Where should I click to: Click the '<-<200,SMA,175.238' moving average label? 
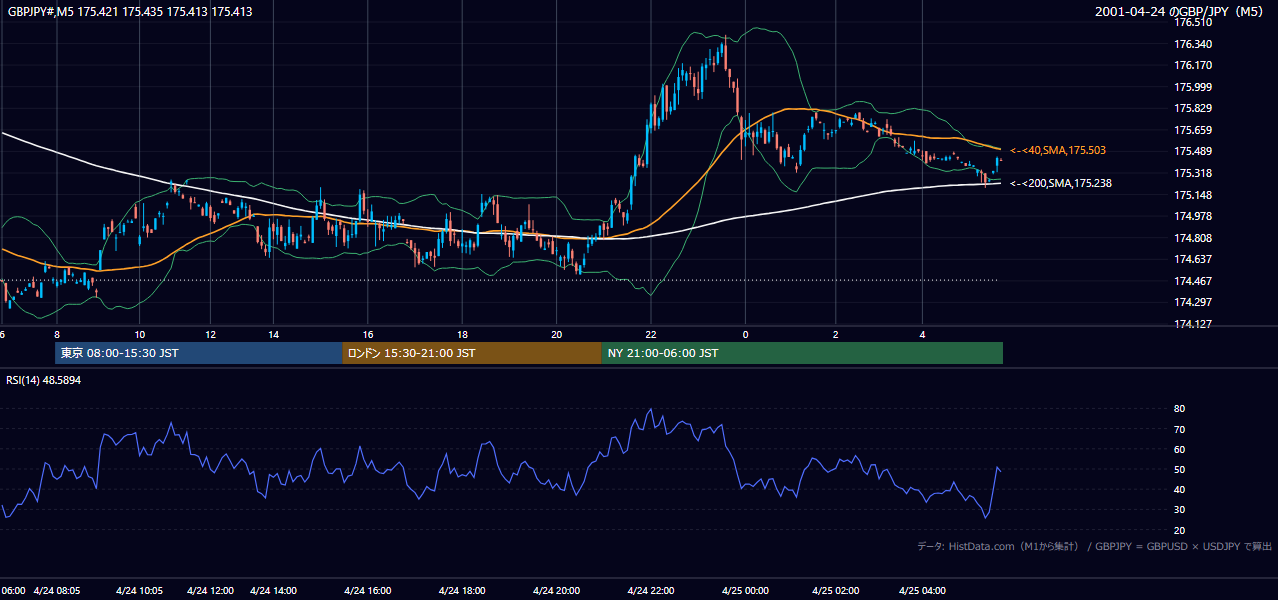tap(1060, 183)
